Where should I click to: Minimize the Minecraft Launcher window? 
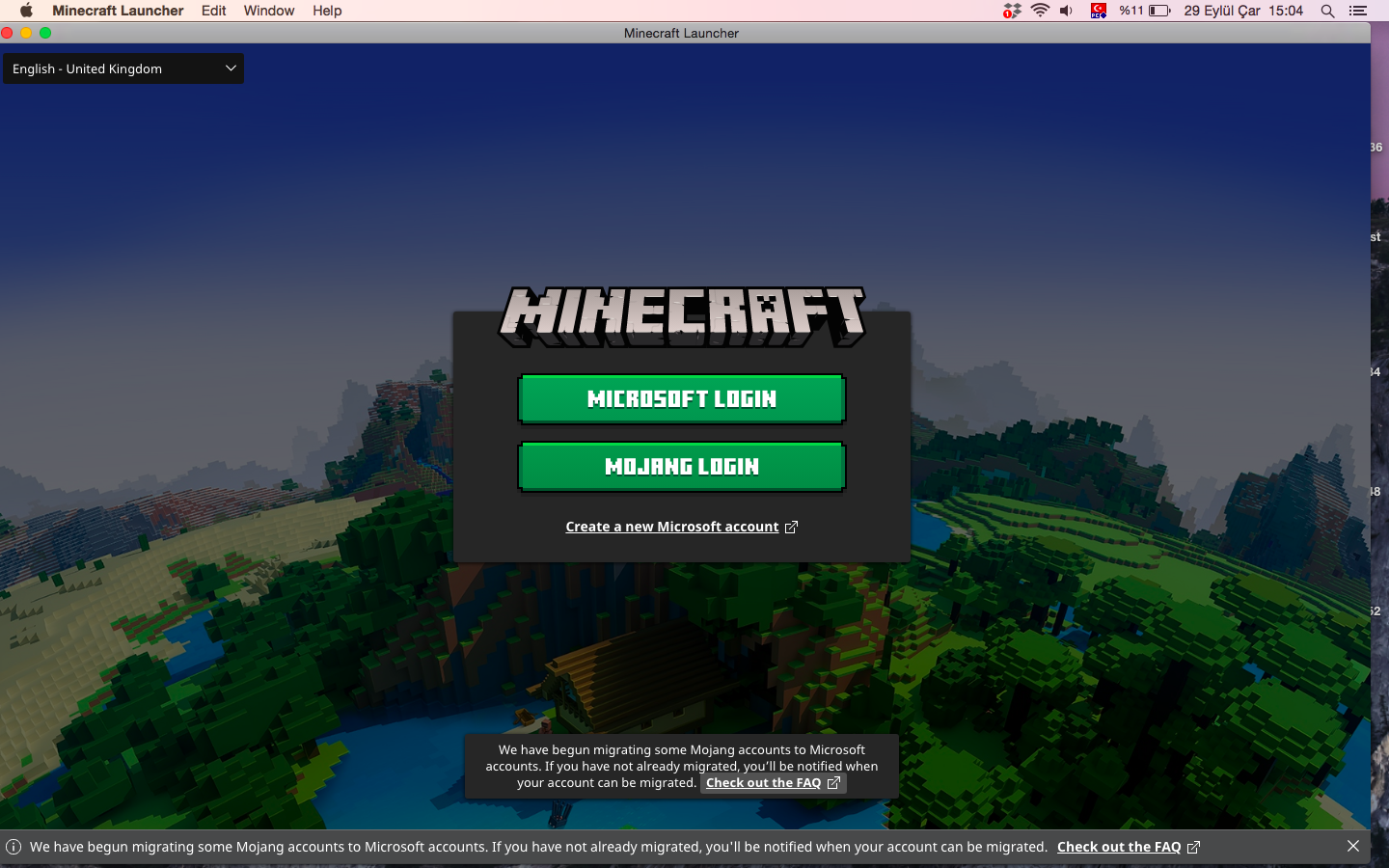(26, 33)
